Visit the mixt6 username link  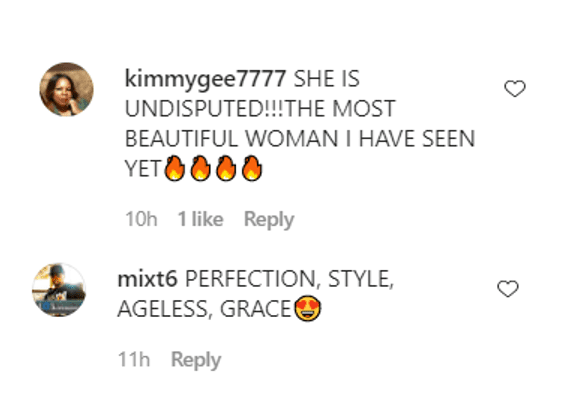pos(148,279)
